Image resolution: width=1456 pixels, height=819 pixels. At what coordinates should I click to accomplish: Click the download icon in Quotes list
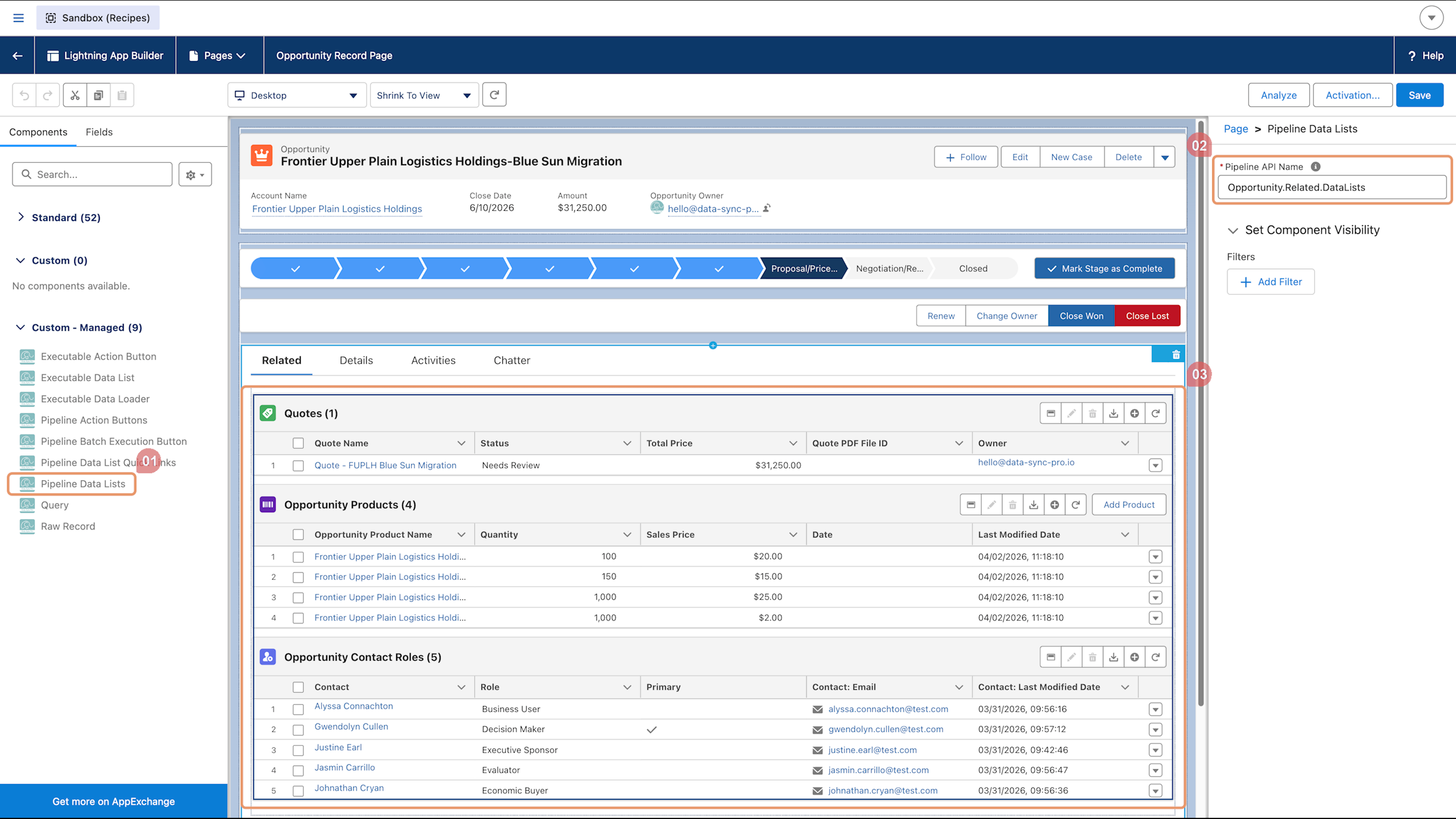click(x=1114, y=413)
